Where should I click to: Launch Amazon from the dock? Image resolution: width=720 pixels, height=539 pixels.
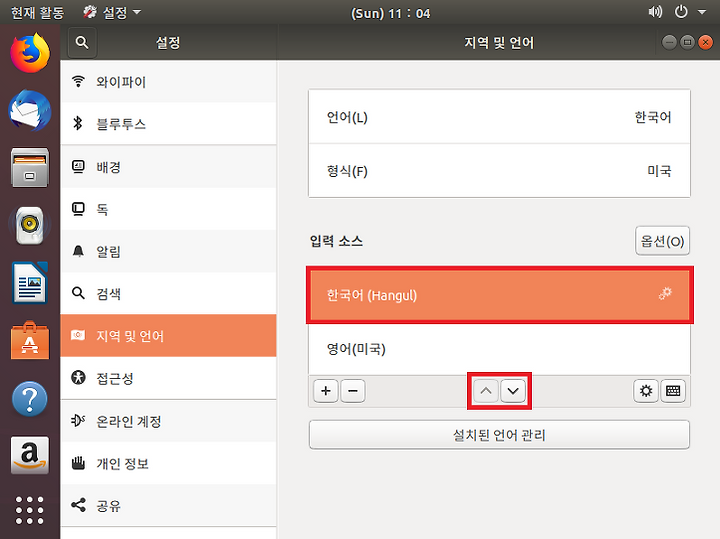30,455
